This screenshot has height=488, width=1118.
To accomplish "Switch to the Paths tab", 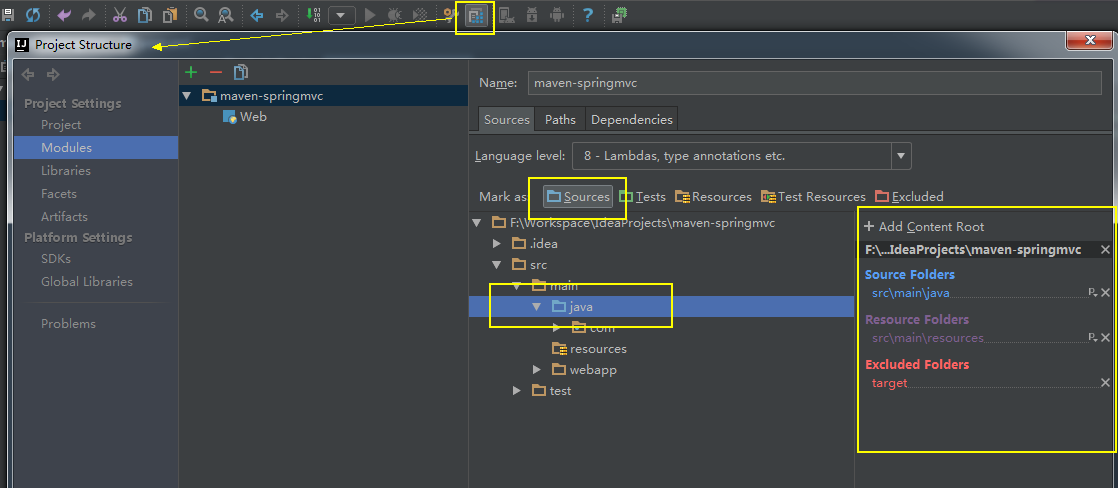I will (560, 120).
